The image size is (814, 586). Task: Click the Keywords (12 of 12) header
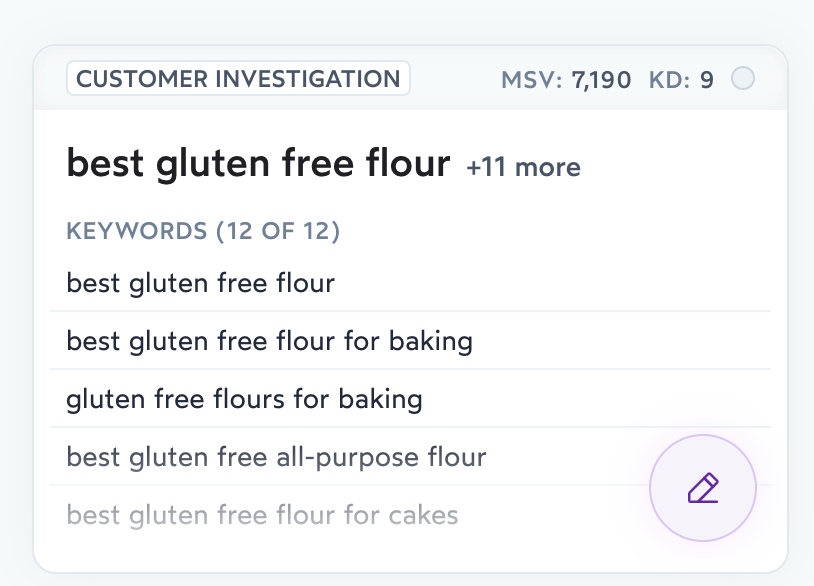(203, 232)
